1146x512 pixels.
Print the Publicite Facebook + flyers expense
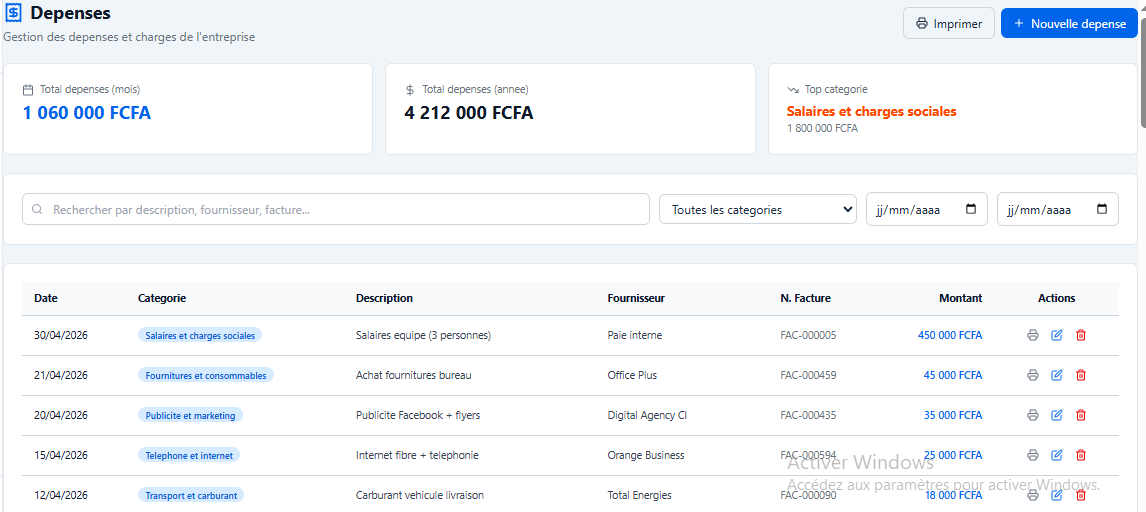[1033, 415]
